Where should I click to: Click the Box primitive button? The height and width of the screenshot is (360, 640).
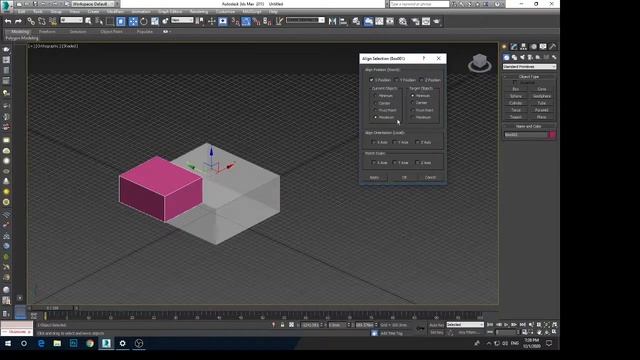point(516,89)
